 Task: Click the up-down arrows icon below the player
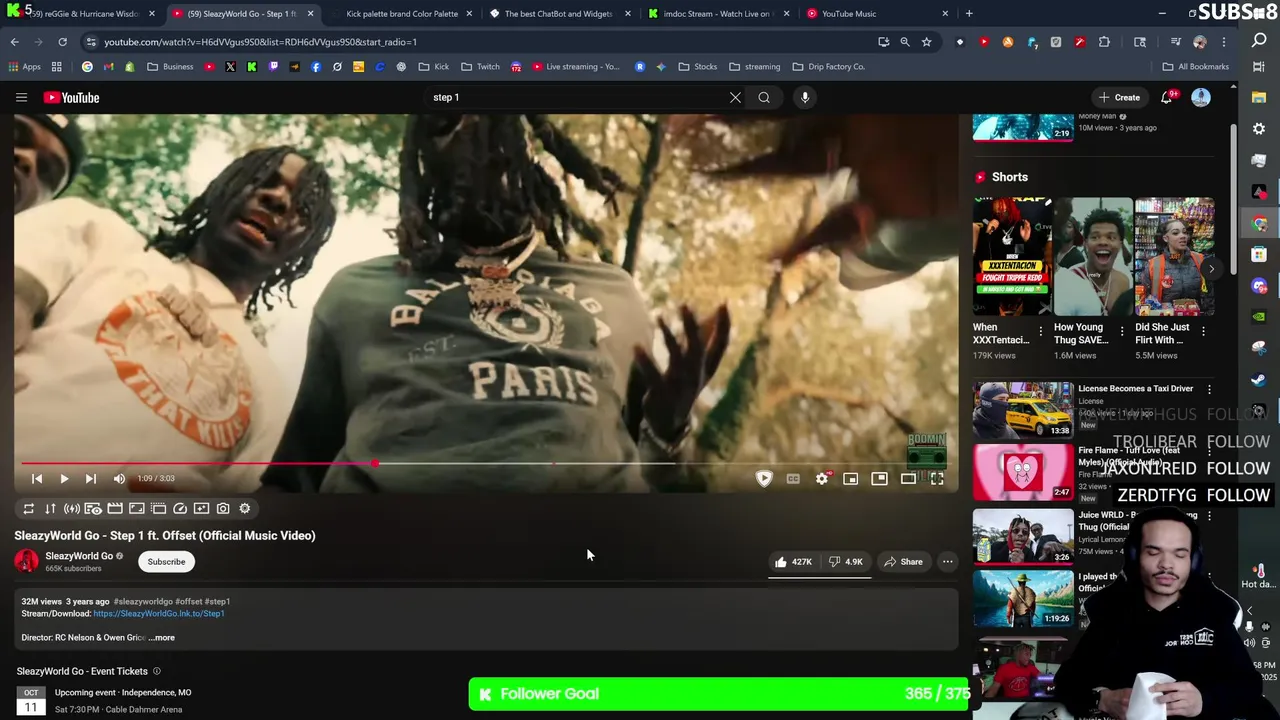(50, 509)
